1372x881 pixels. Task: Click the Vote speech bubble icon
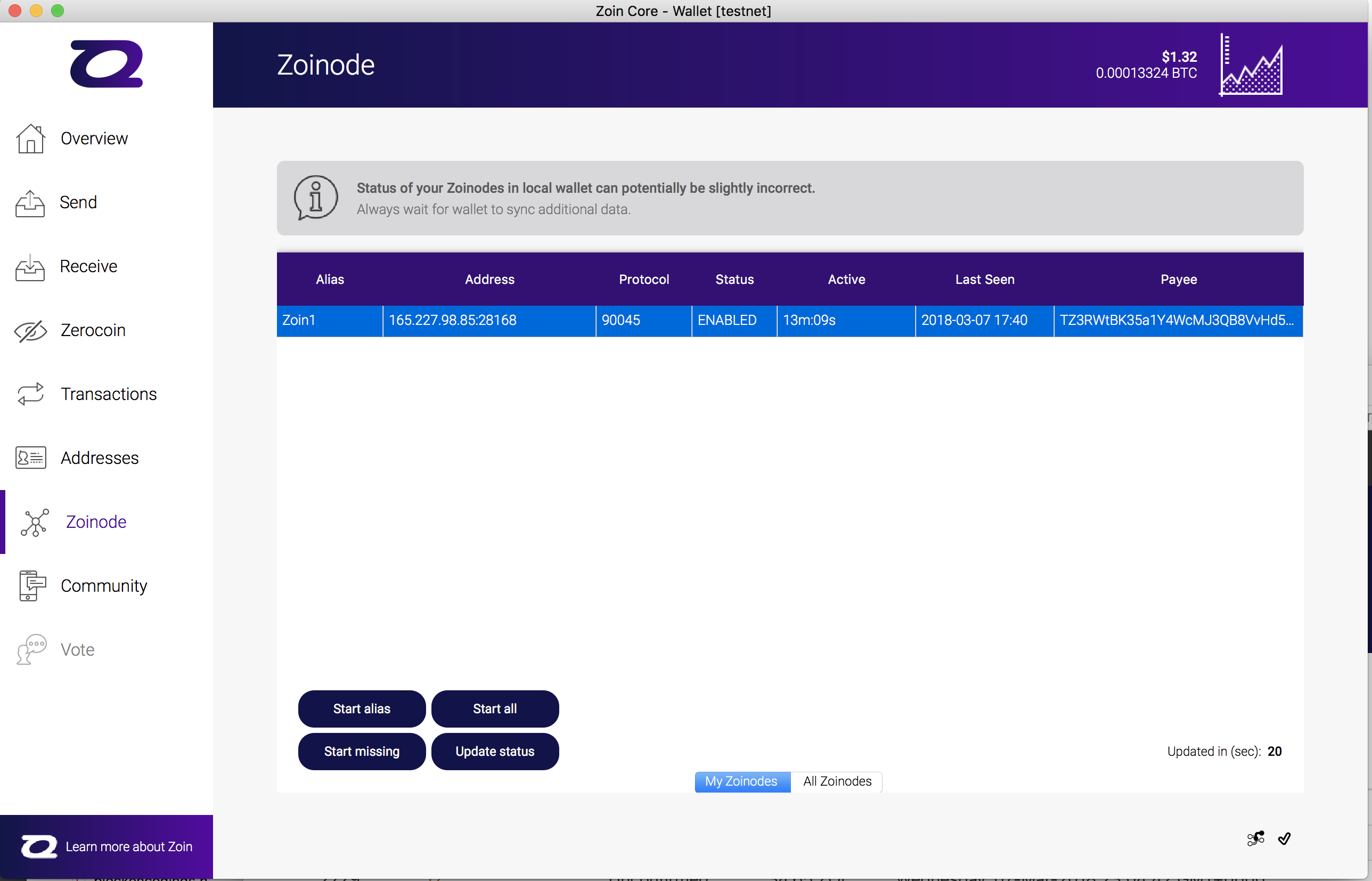[31, 649]
